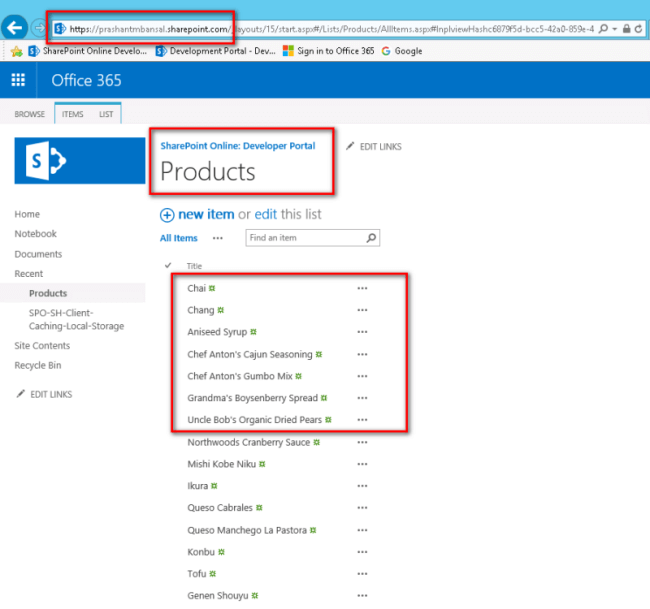Switch to the LIST ribbon tab
Viewport: 650px width, 609px height.
106,114
